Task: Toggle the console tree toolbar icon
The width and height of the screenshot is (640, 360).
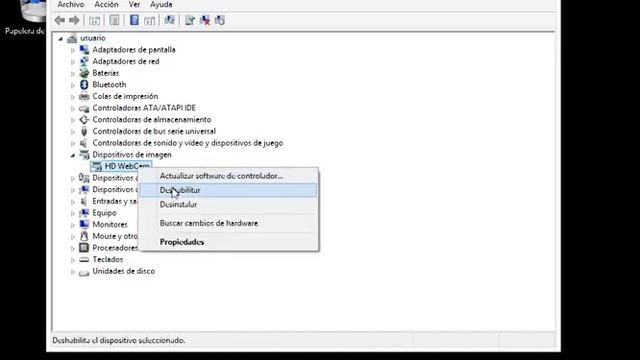Action: [x=95, y=20]
